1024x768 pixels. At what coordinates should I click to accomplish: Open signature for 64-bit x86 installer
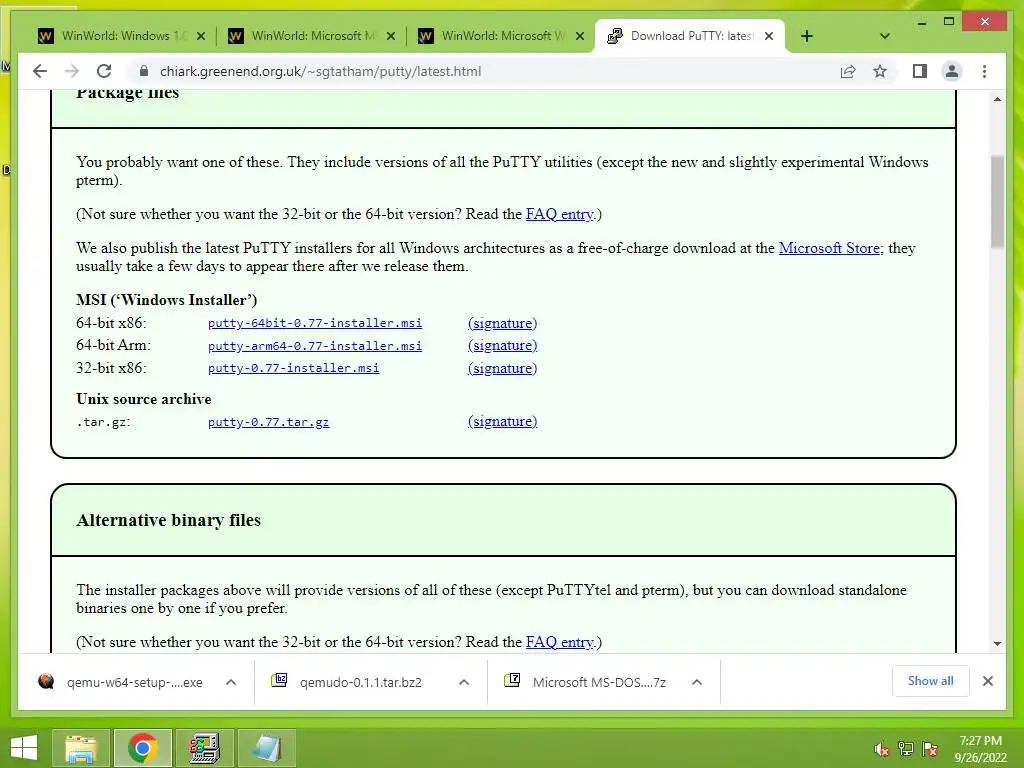click(502, 323)
